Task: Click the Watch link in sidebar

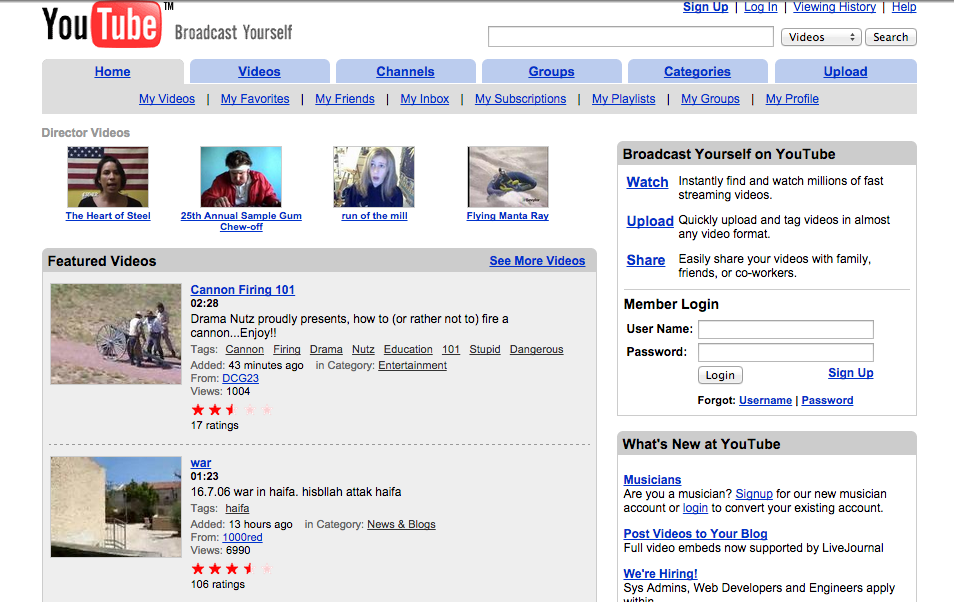Action: 647,182
